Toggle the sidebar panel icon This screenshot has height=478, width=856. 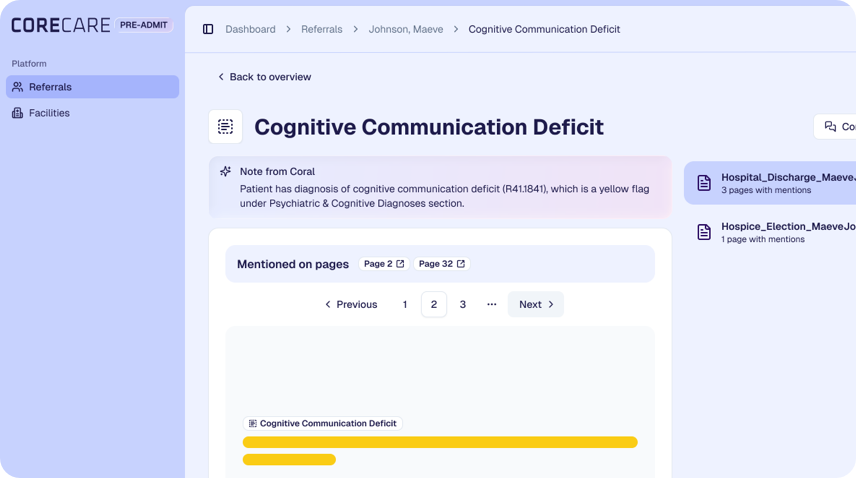(x=208, y=29)
